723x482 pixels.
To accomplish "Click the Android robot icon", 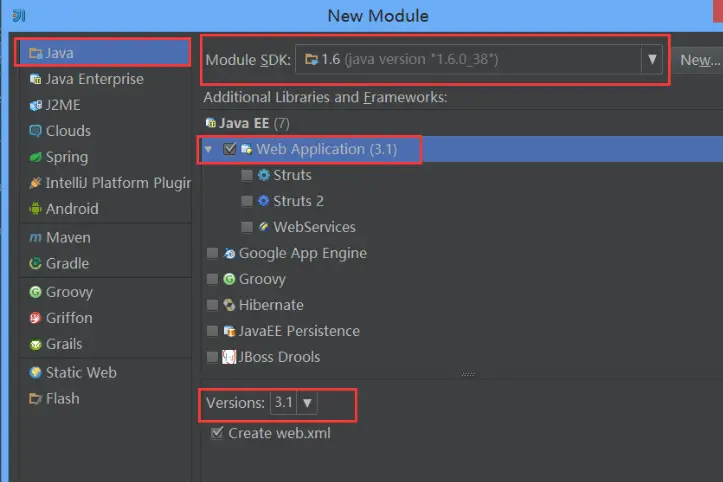I will 36,209.
